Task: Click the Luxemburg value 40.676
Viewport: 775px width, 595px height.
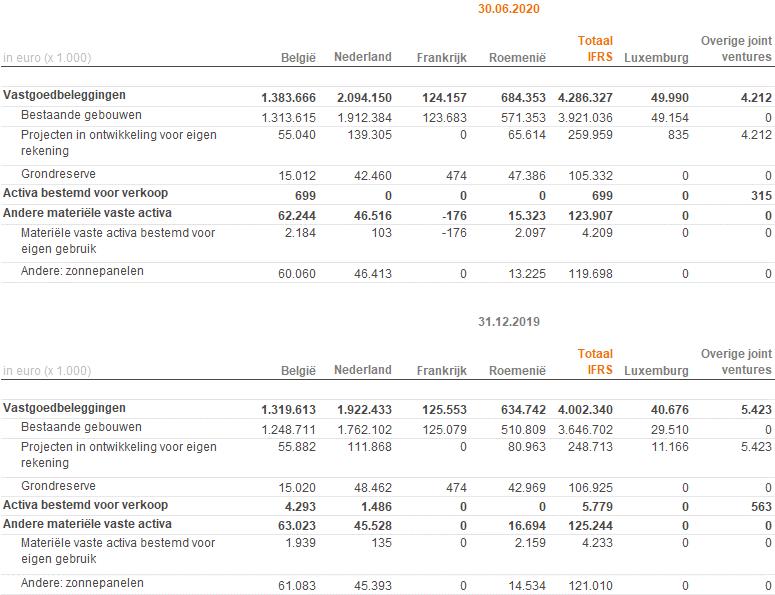Action: click(670, 410)
